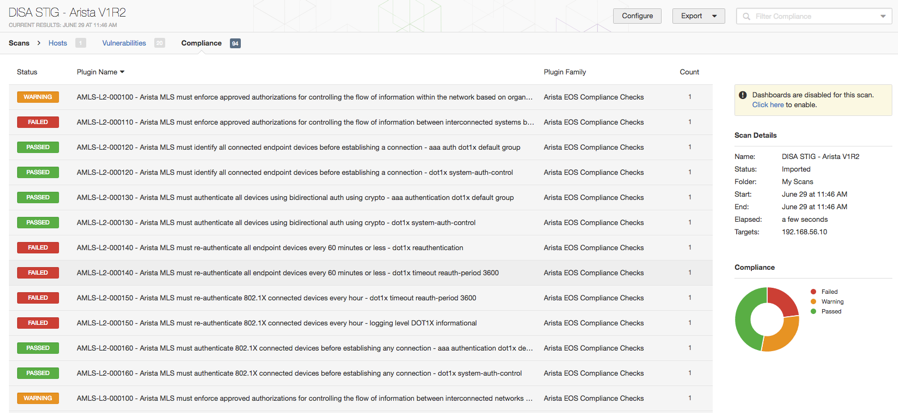Click the Configure button
The width and height of the screenshot is (898, 413).
point(637,16)
